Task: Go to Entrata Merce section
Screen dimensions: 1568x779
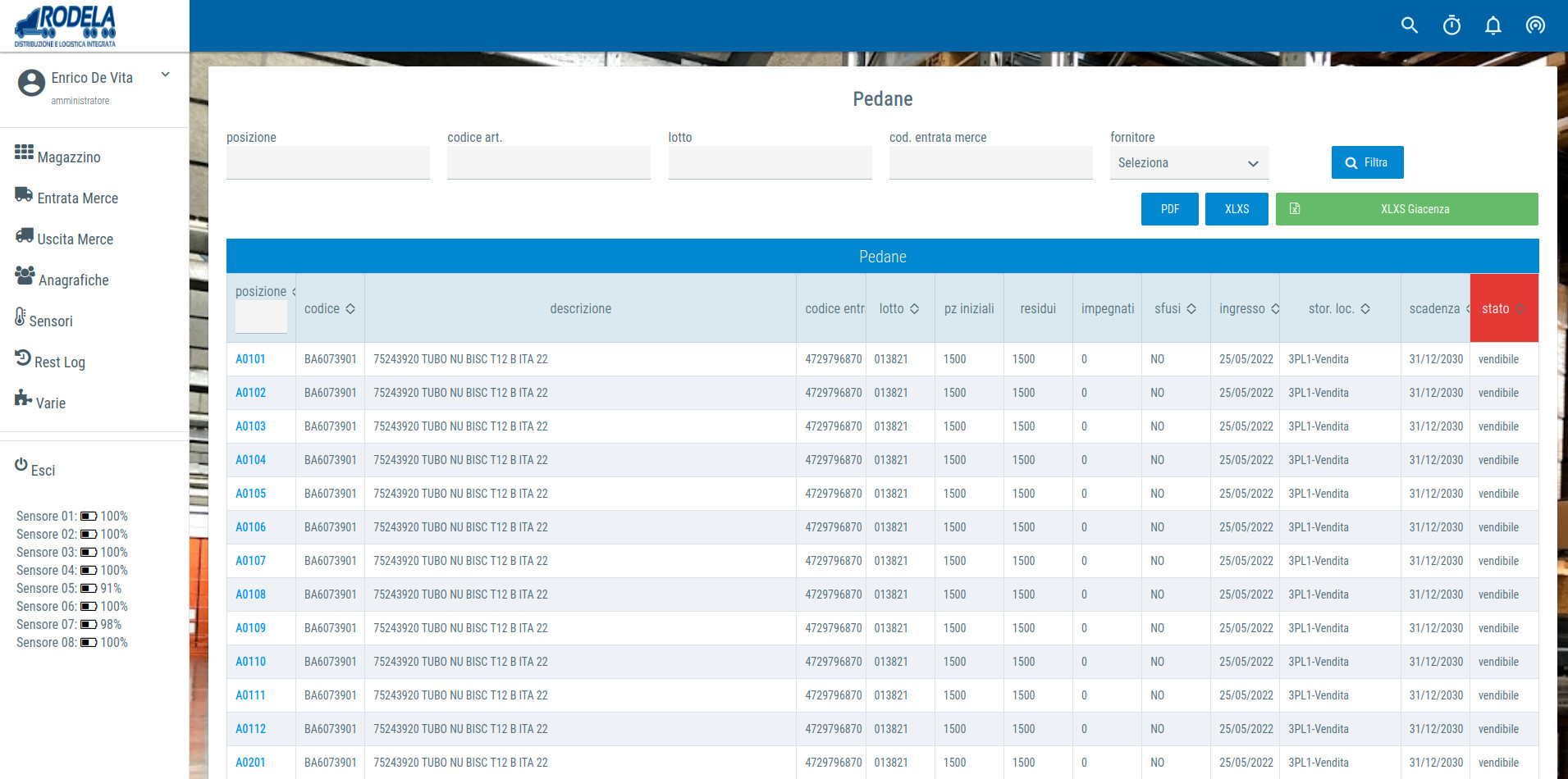Action: point(77,198)
